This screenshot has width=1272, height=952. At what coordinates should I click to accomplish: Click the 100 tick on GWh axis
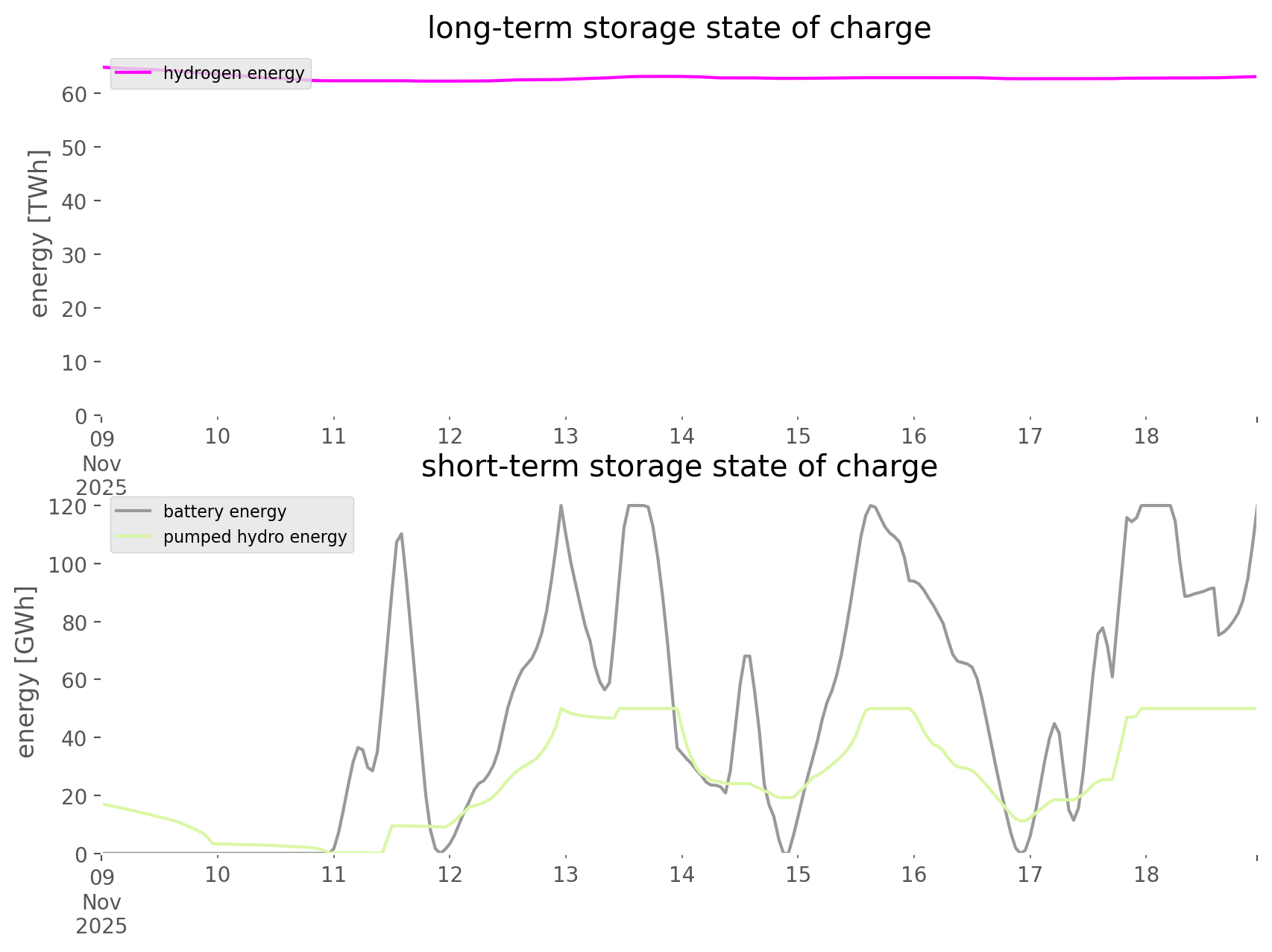click(68, 564)
